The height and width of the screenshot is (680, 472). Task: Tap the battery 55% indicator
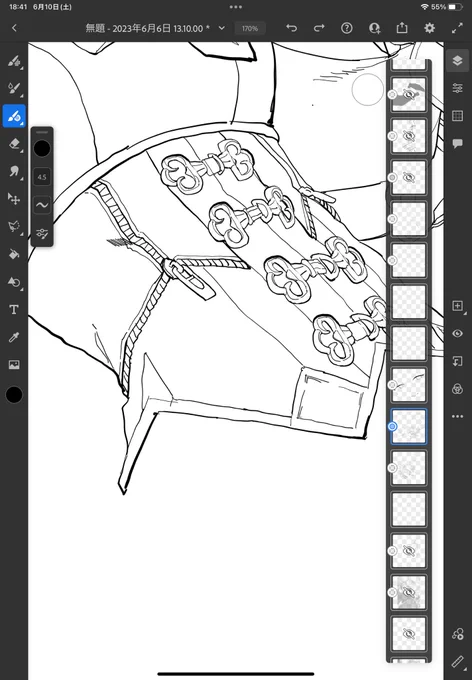pyautogui.click(x=447, y=7)
